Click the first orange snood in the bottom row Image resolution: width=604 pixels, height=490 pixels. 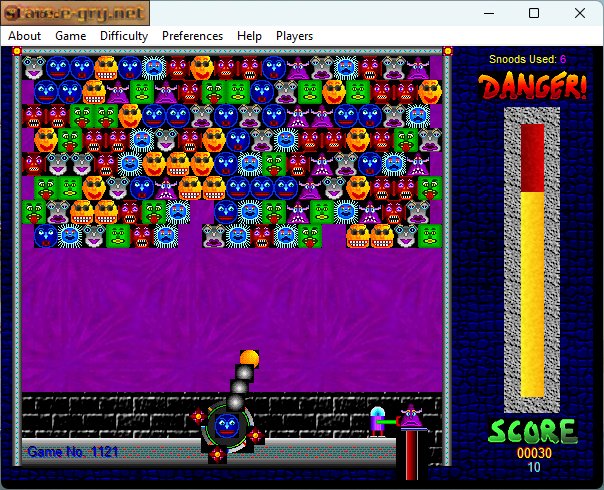[x=358, y=236]
